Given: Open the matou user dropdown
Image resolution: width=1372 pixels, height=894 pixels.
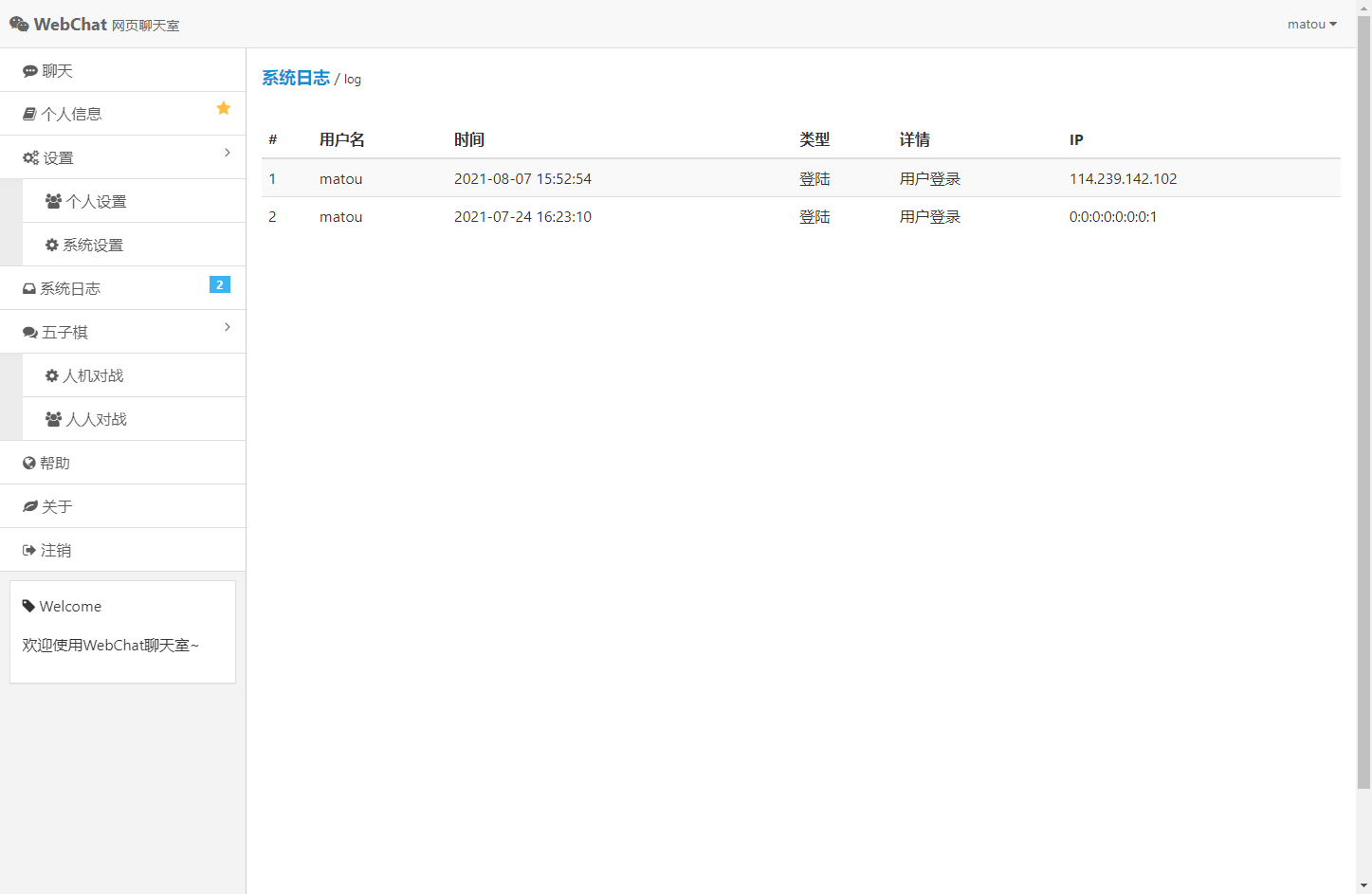Looking at the screenshot, I should tap(1311, 24).
